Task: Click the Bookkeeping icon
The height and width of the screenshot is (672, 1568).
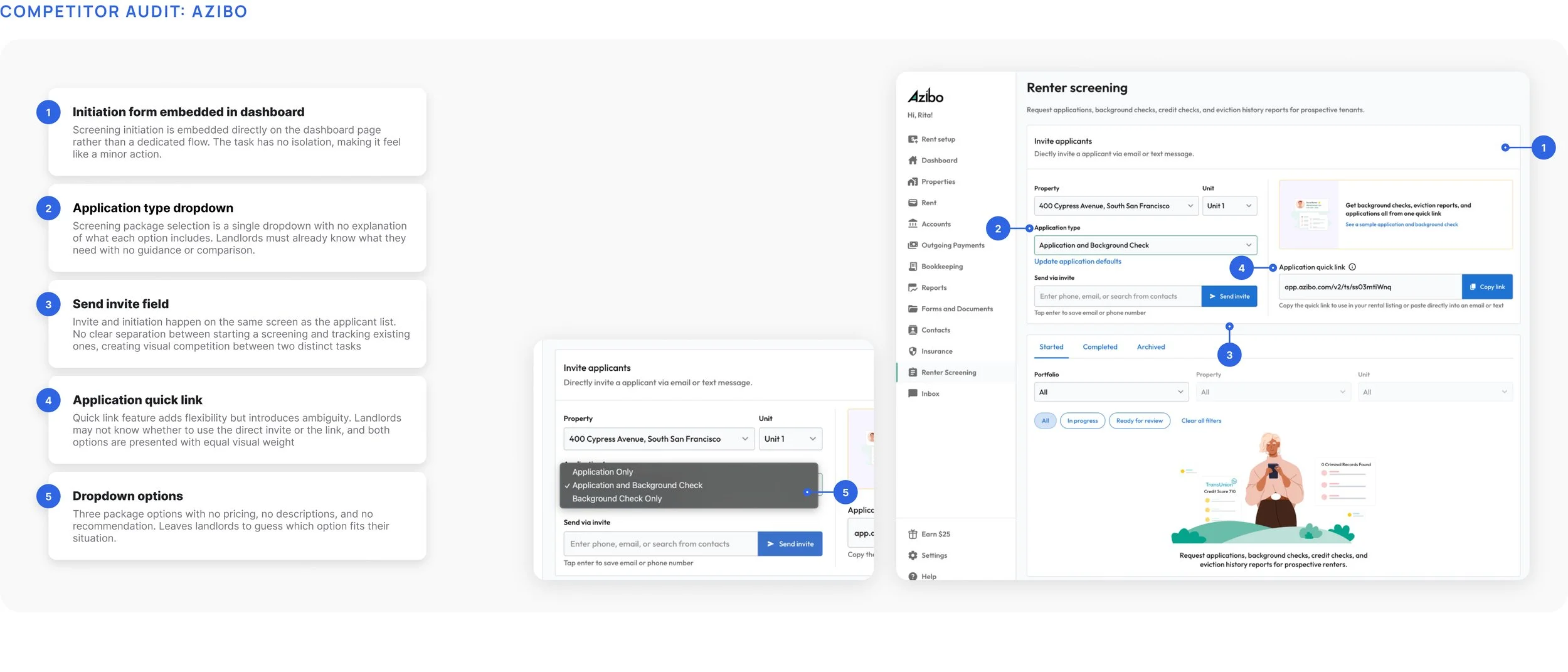Action: click(x=913, y=267)
